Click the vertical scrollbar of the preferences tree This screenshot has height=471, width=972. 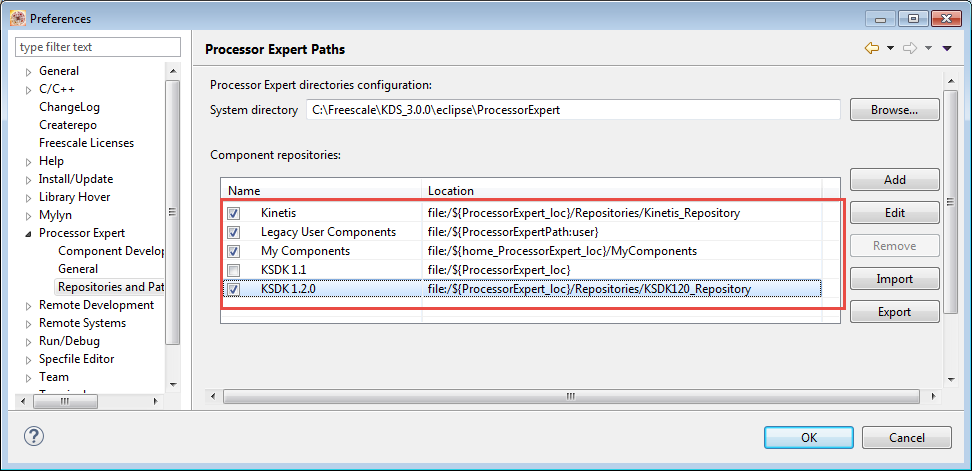coord(173,212)
